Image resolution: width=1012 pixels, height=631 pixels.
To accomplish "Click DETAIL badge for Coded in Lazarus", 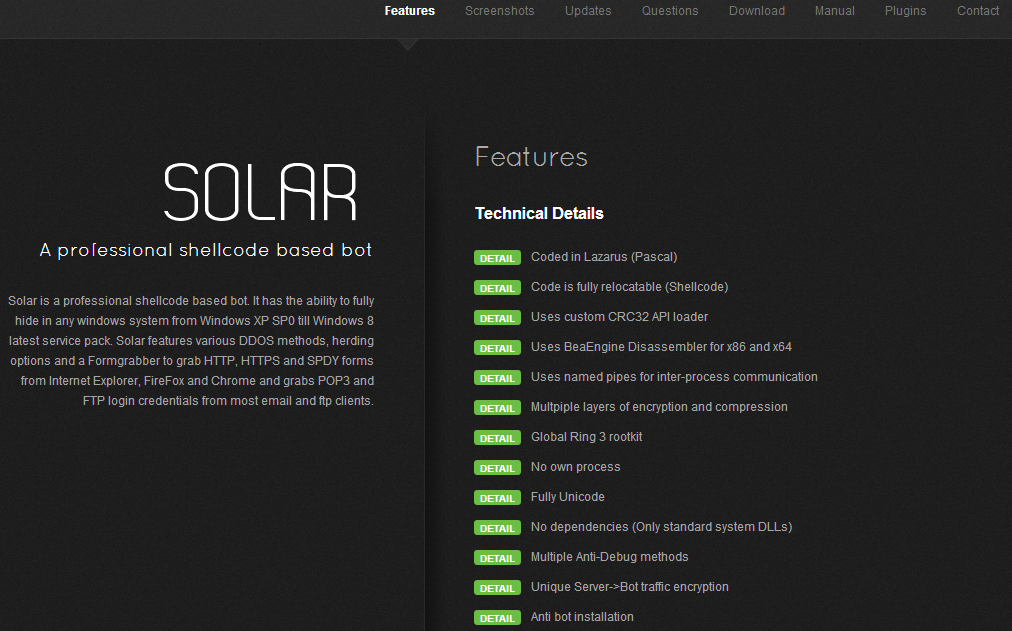I will [497, 258].
